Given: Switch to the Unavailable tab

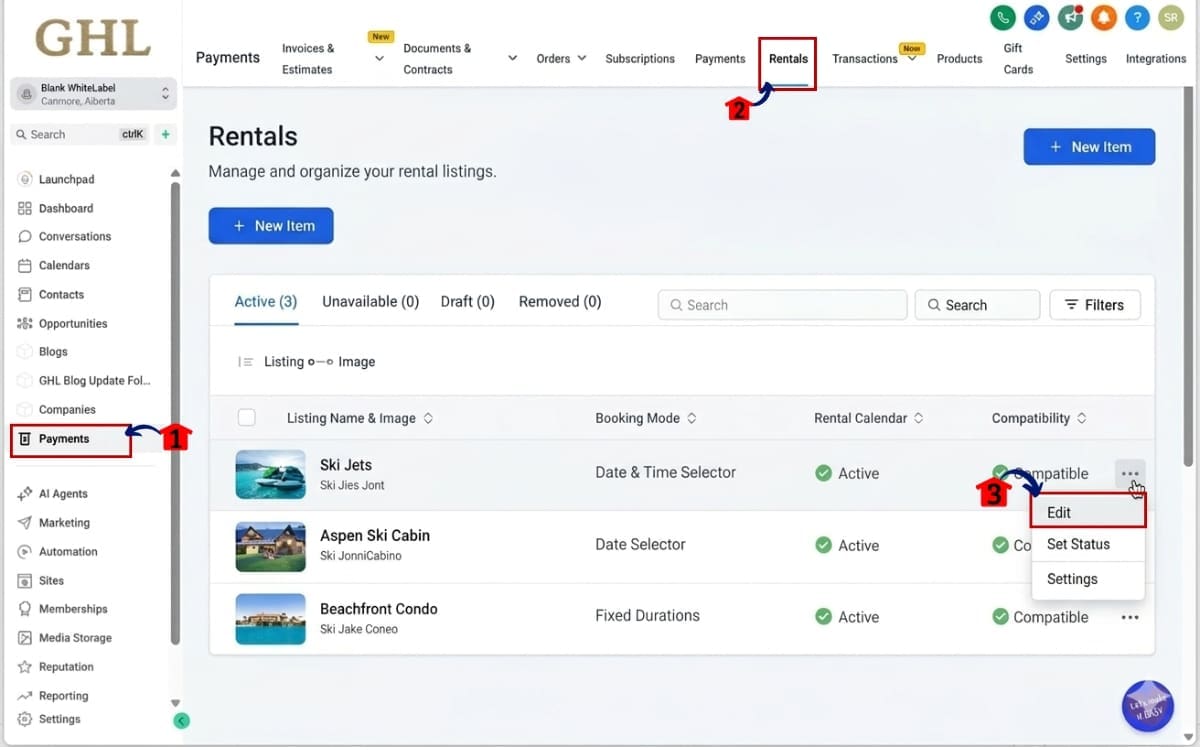Looking at the screenshot, I should pyautogui.click(x=369, y=301).
